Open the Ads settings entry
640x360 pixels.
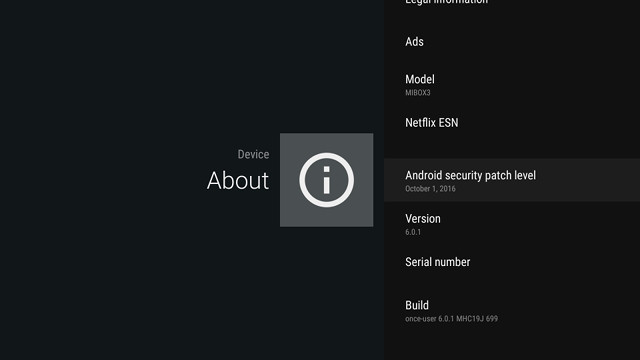[512, 42]
